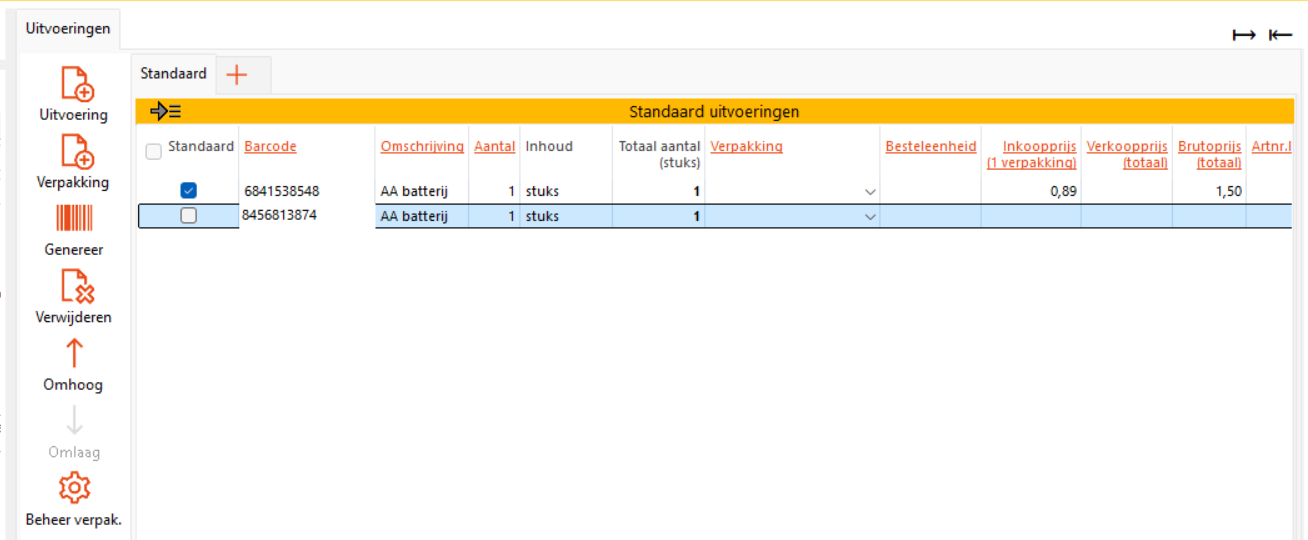
Task: Click the Verwijderen delete icon
Action: pyautogui.click(x=76, y=287)
